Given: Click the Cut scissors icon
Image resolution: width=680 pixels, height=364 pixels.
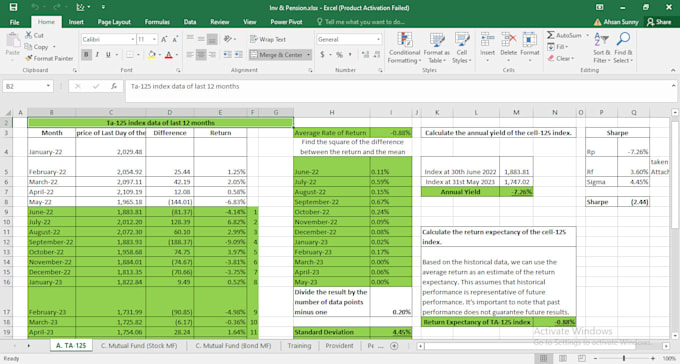Looking at the screenshot, I should (29, 35).
